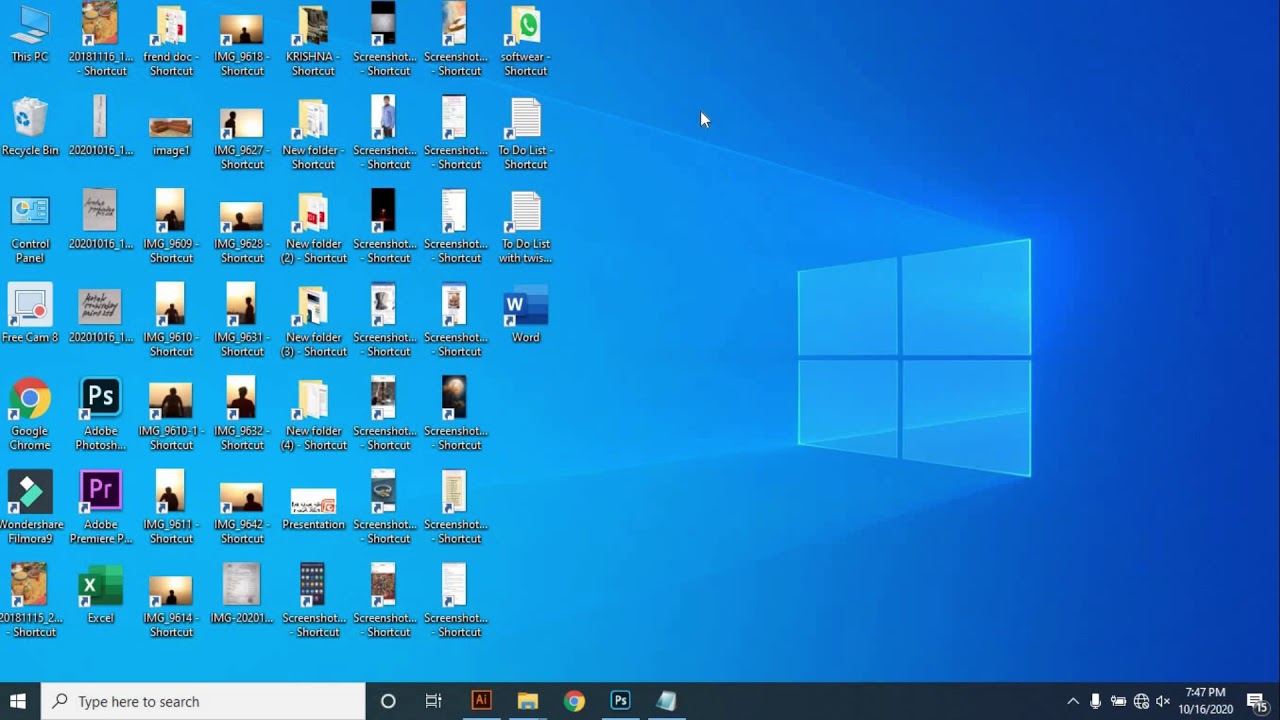Open the Windows Start menu
Screen dimensions: 1280x720
coord(18,701)
